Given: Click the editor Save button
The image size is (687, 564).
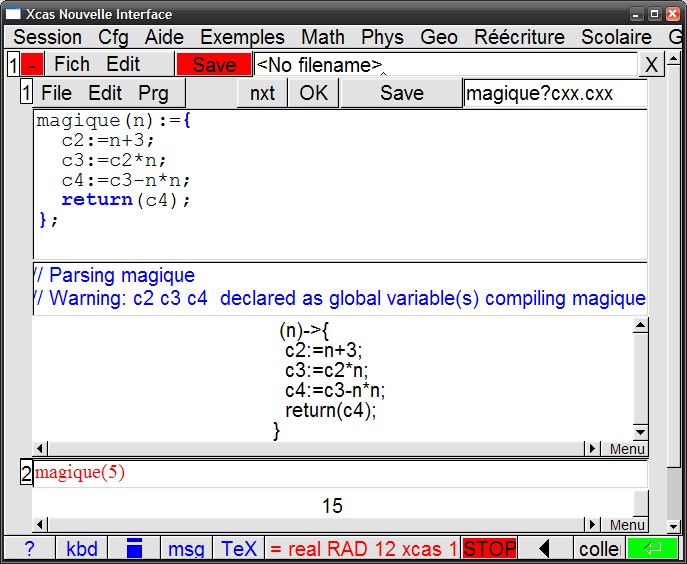Looking at the screenshot, I should 401,93.
